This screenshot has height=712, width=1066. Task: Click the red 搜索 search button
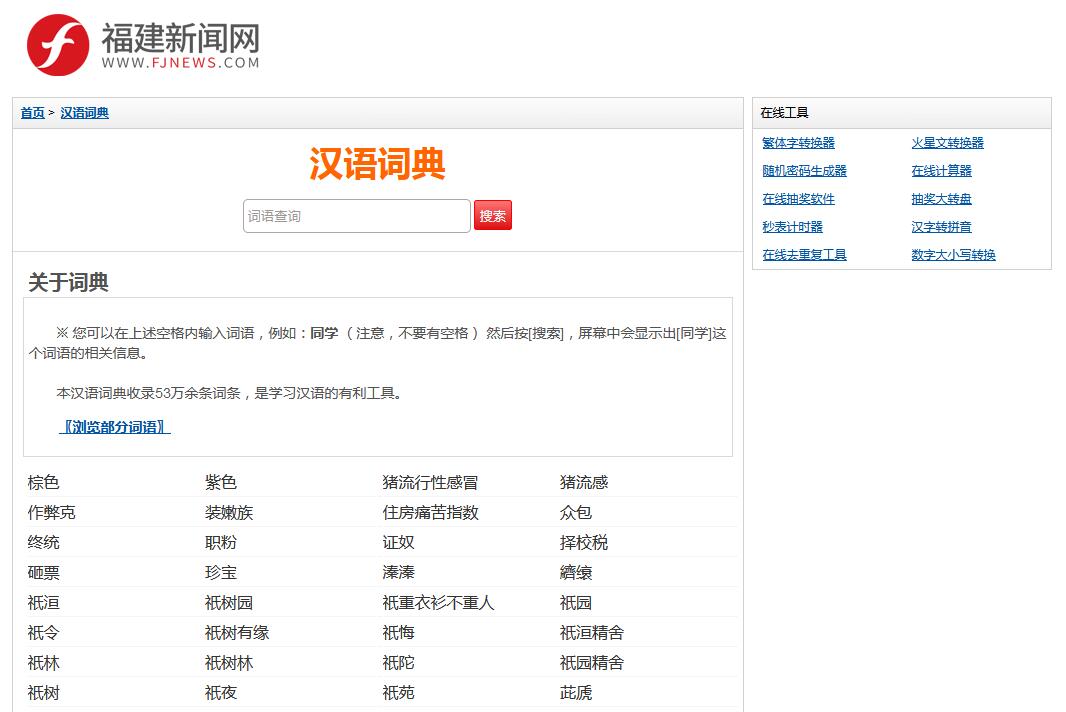(492, 215)
